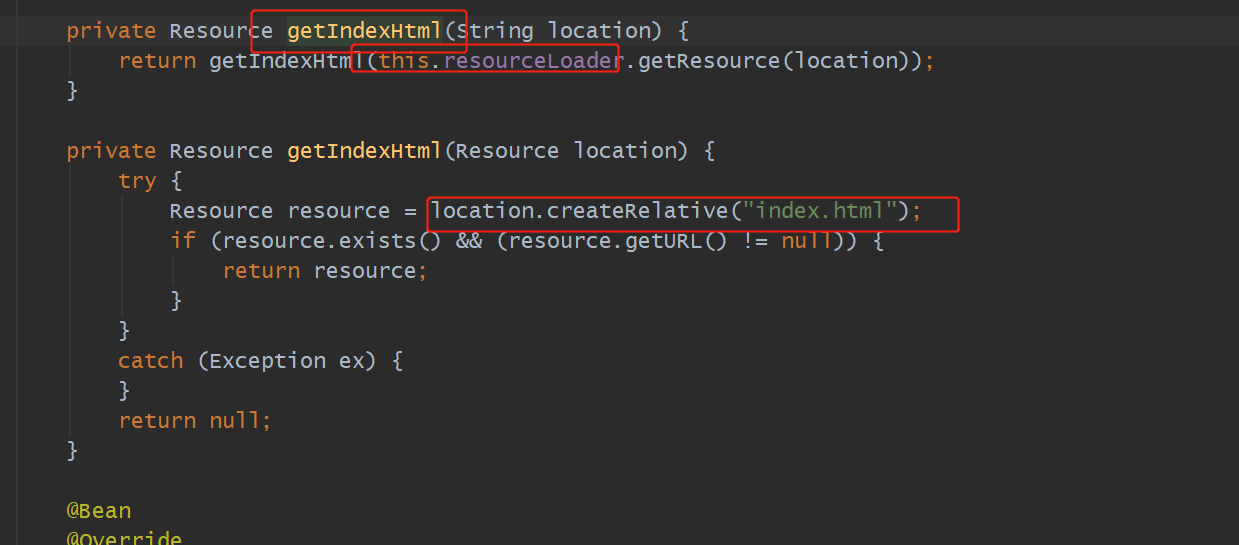This screenshot has height=545, width=1239.
Task: Click the Resource parameter type in the second signature
Action: (508, 151)
